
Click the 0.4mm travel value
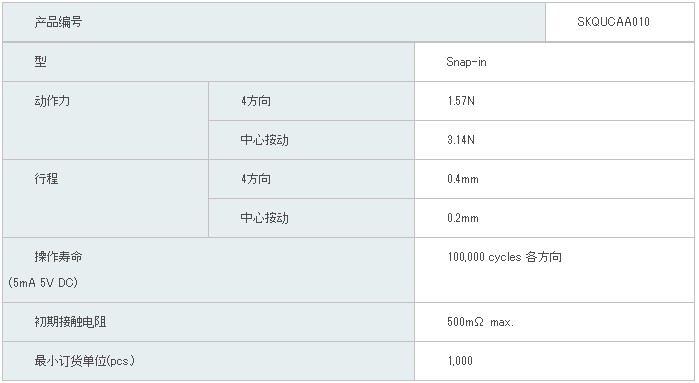[x=463, y=179]
